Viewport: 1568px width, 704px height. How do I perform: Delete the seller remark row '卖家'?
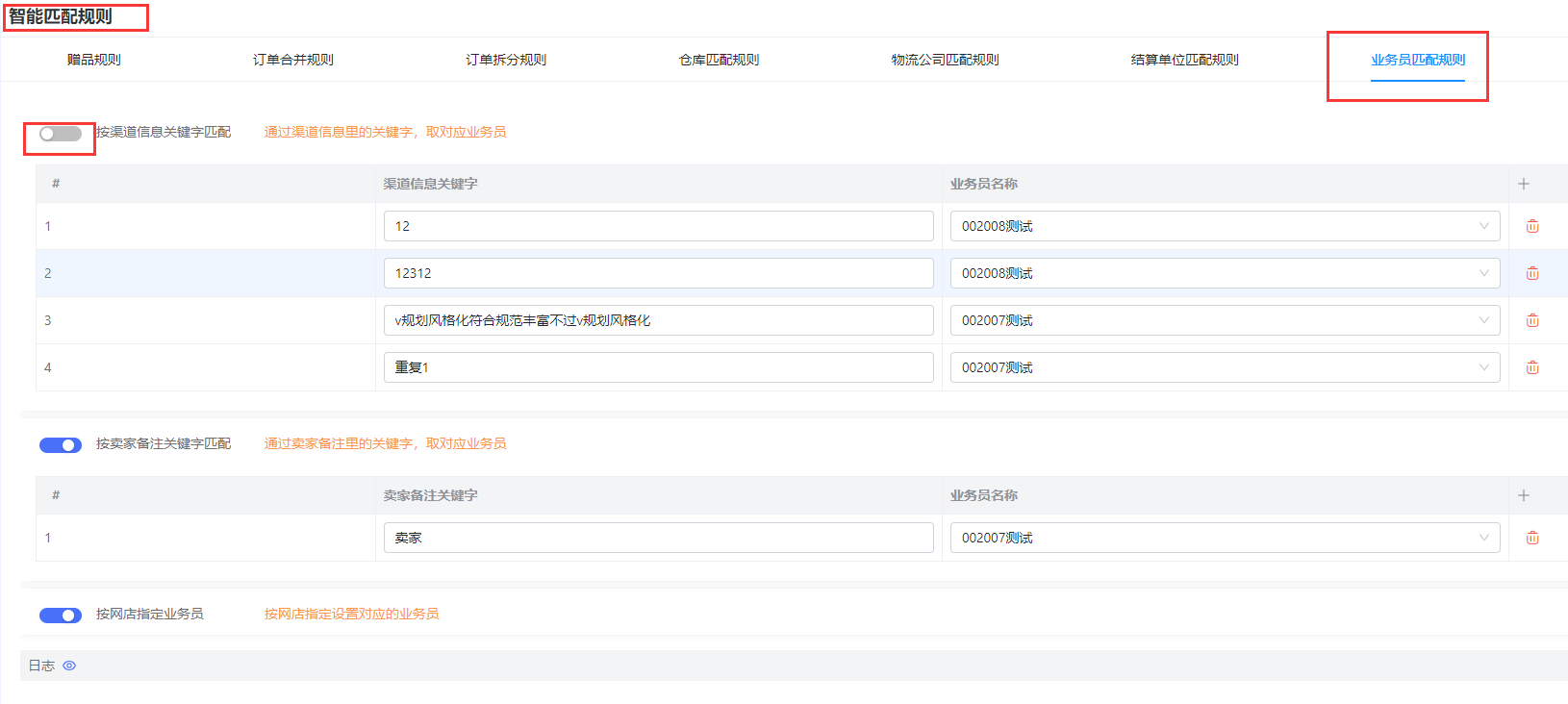[x=1532, y=538]
